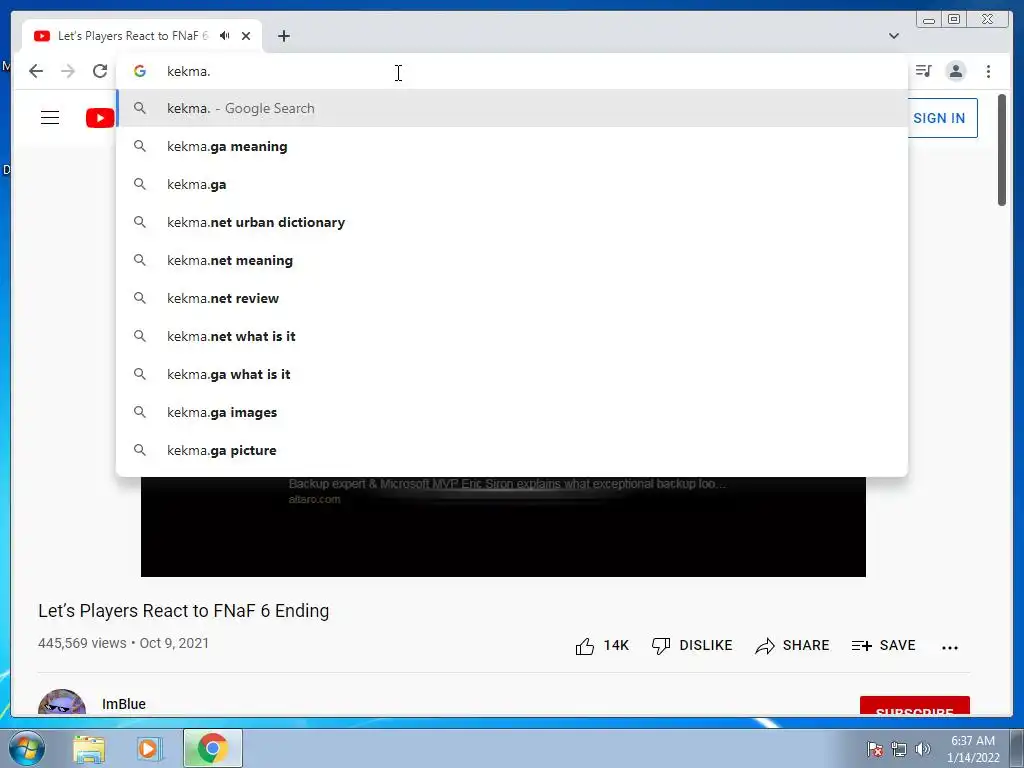Go to YouTube home via the logo
Viewport: 1024px width, 768px height.
100,118
